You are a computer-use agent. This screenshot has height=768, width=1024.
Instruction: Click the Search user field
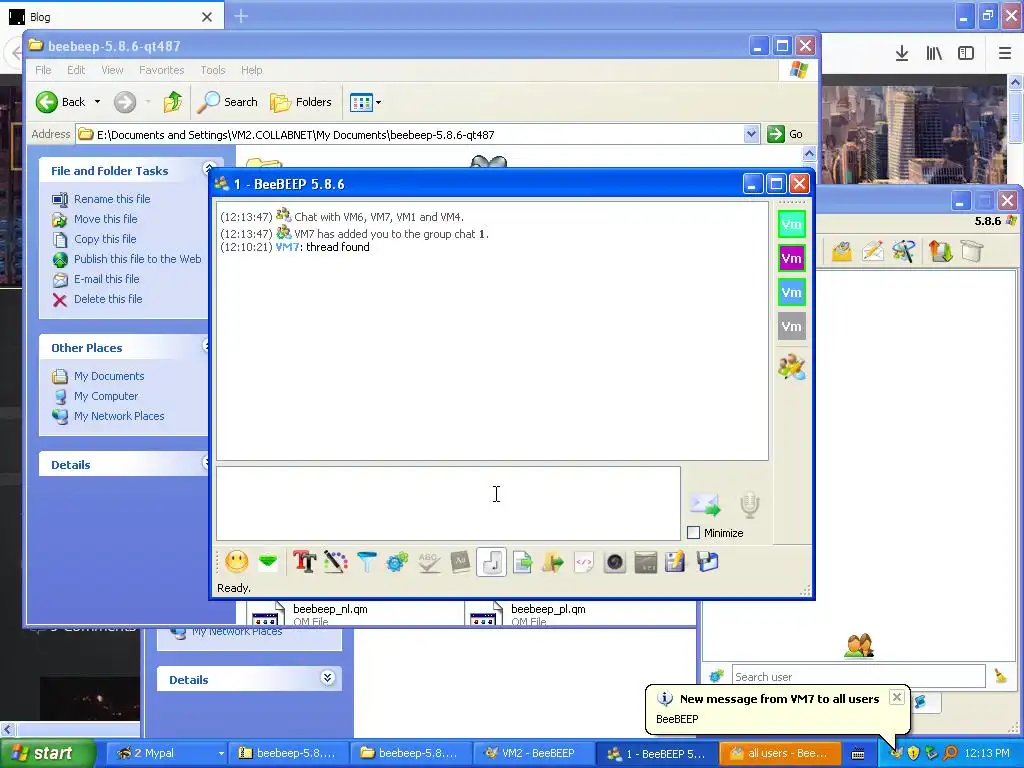pos(858,677)
